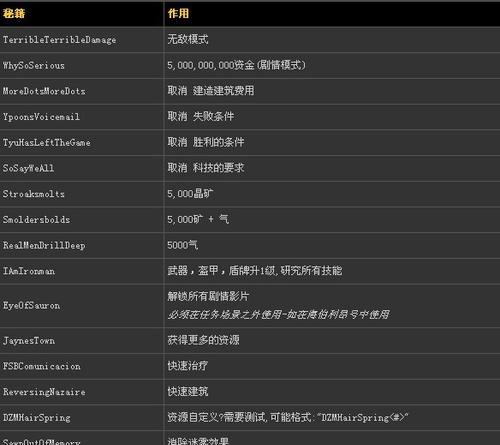The height and width of the screenshot is (445, 500).
Task: Select the IAmIronman cheat code
Action: (x=29, y=271)
